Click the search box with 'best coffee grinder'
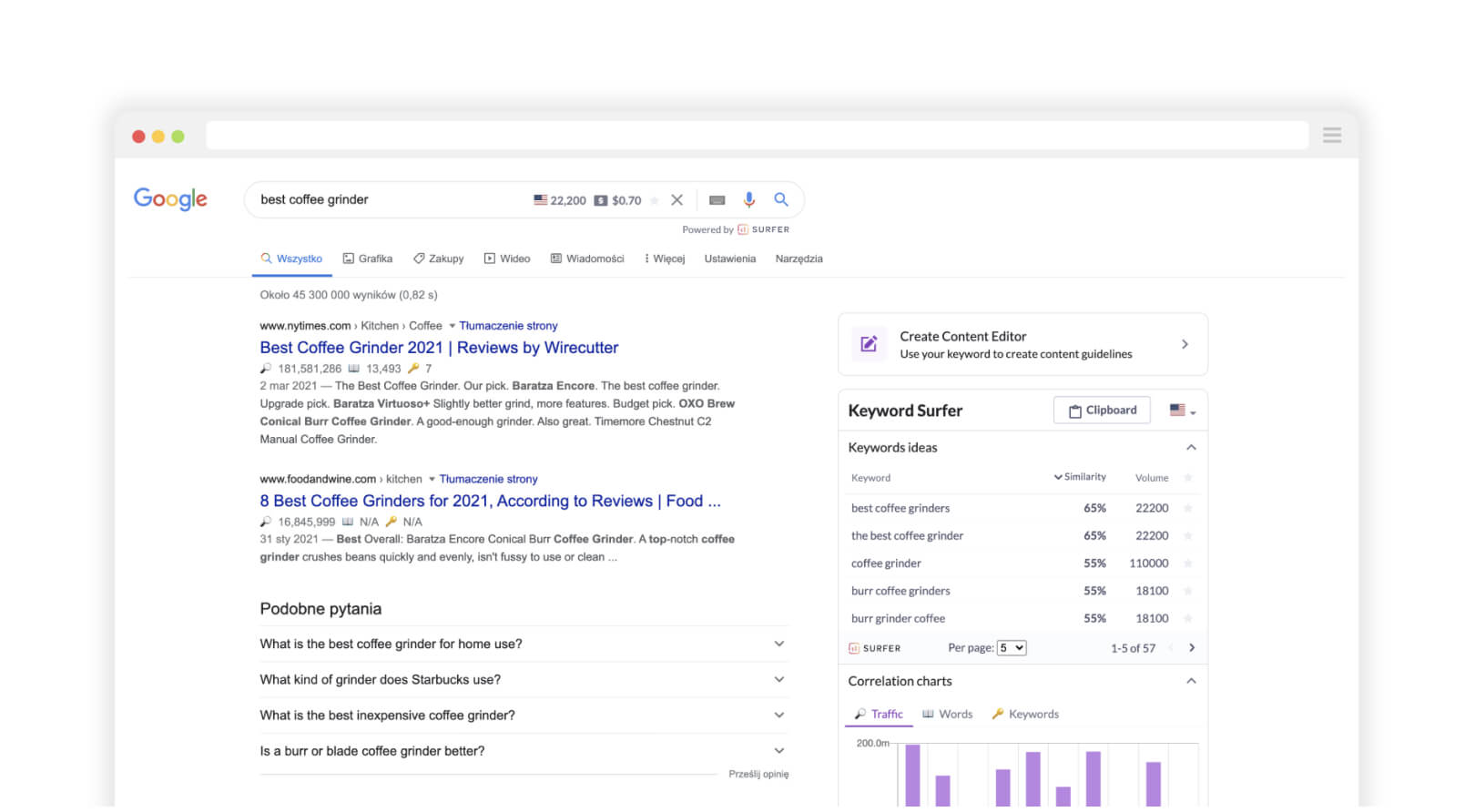The image size is (1475, 812). (392, 200)
